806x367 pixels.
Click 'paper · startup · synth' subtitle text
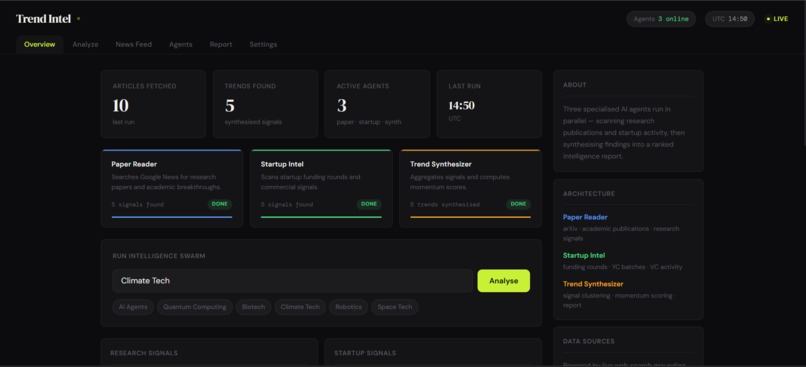(x=369, y=122)
